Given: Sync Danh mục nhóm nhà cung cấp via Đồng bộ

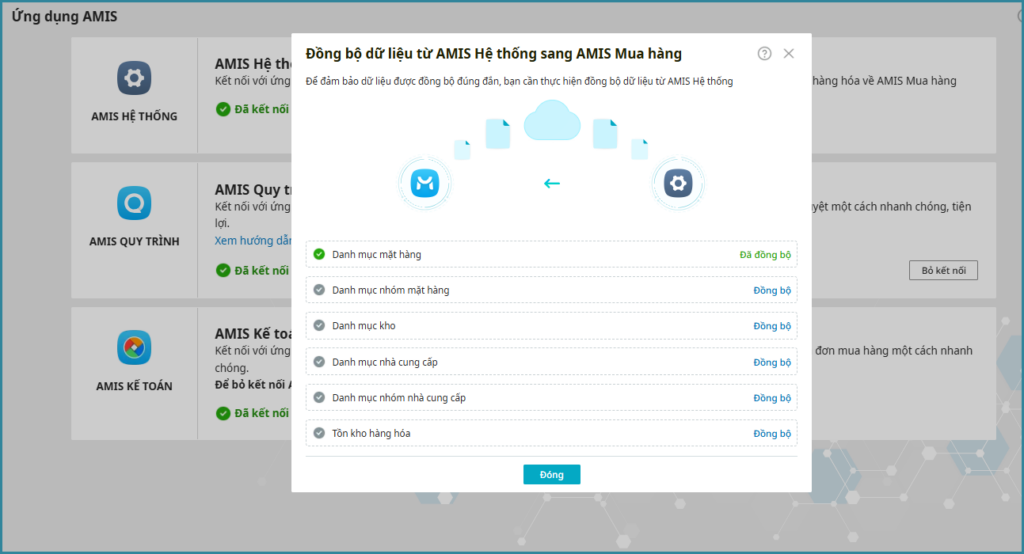Looking at the screenshot, I should point(772,398).
